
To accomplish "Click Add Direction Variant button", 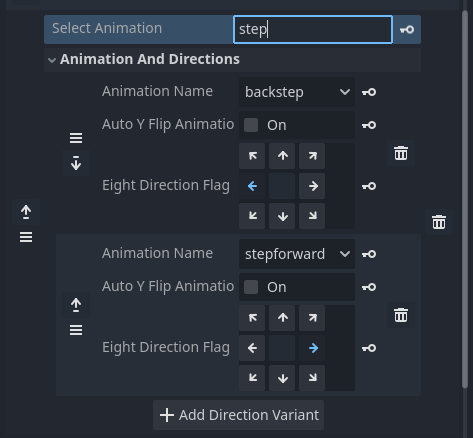I will pos(239,415).
